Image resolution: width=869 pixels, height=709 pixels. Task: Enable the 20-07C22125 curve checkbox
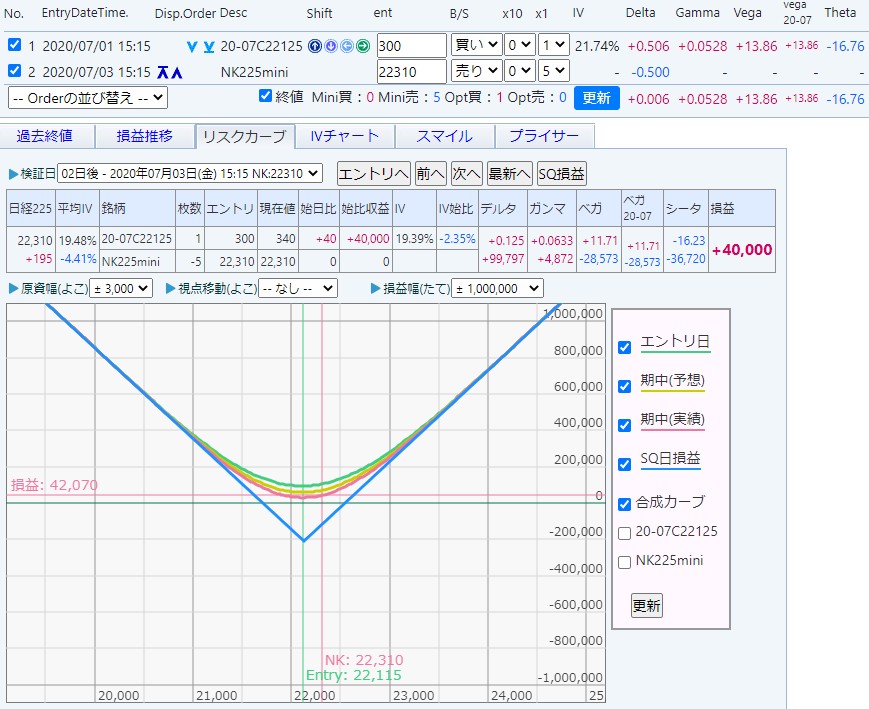coord(625,533)
